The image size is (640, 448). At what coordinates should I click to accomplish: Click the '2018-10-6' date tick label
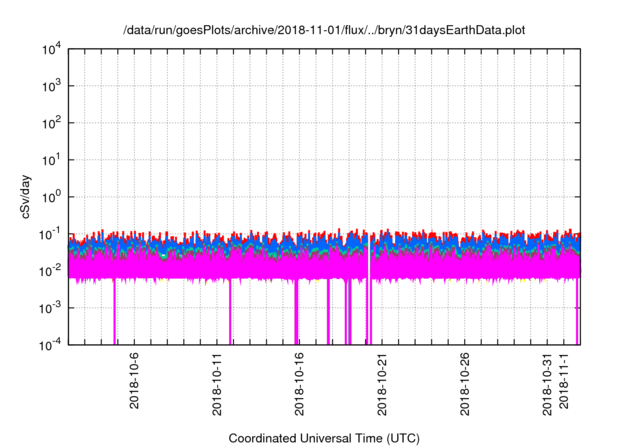(x=134, y=380)
